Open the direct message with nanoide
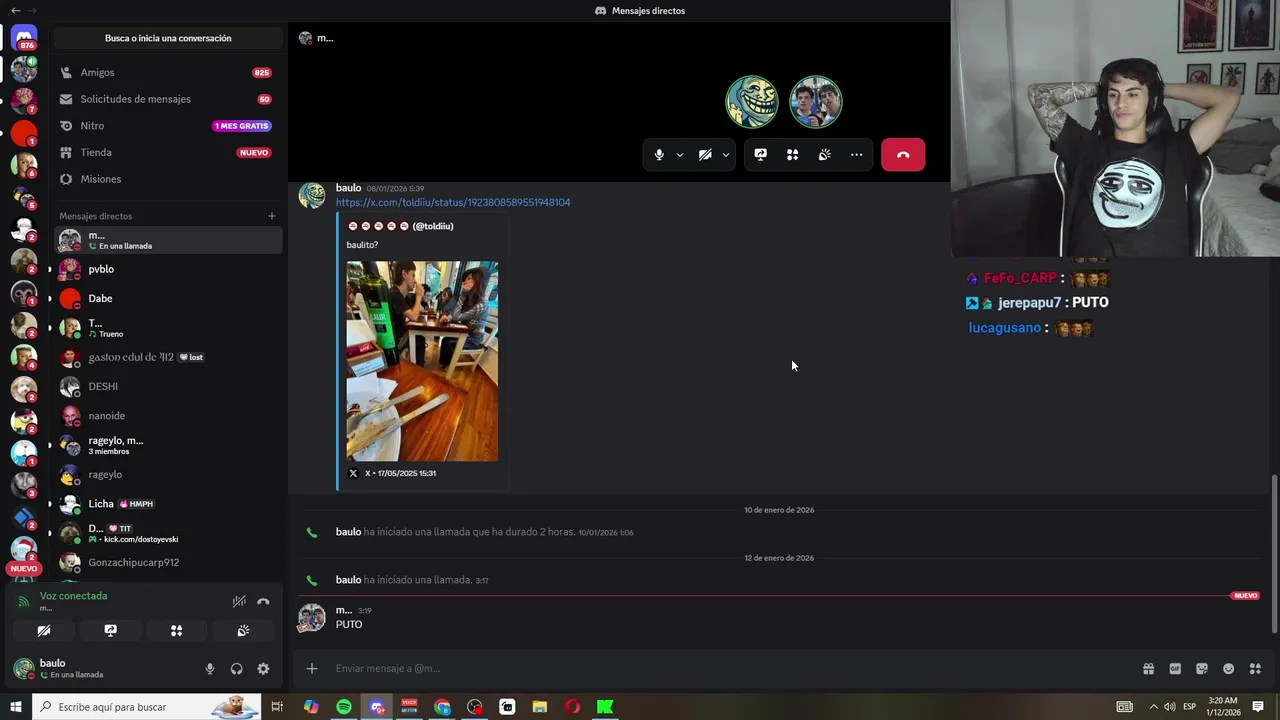Screen dimensions: 1280x720 (x=168, y=415)
